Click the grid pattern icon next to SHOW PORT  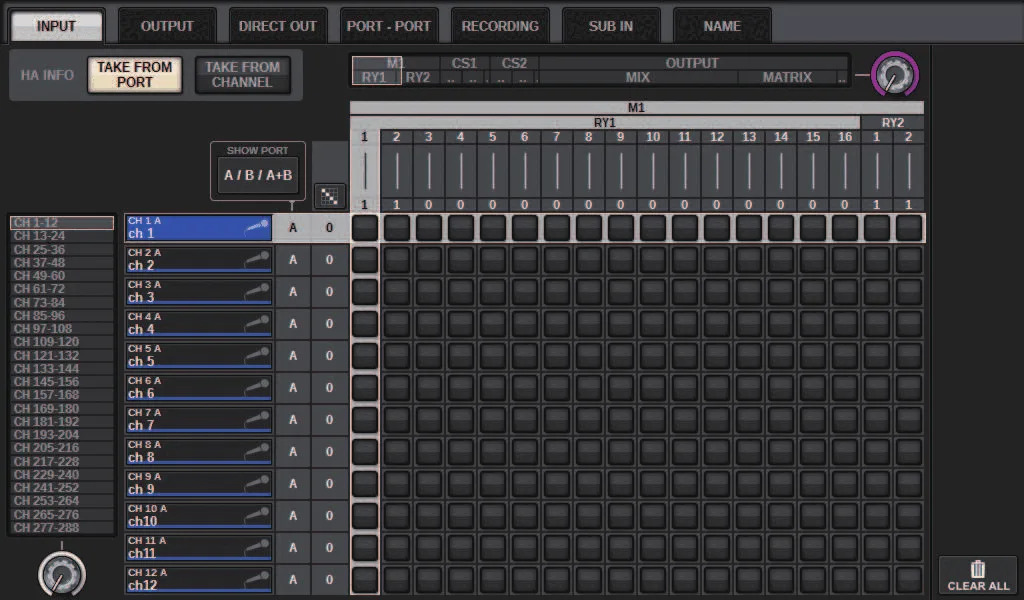(x=329, y=196)
